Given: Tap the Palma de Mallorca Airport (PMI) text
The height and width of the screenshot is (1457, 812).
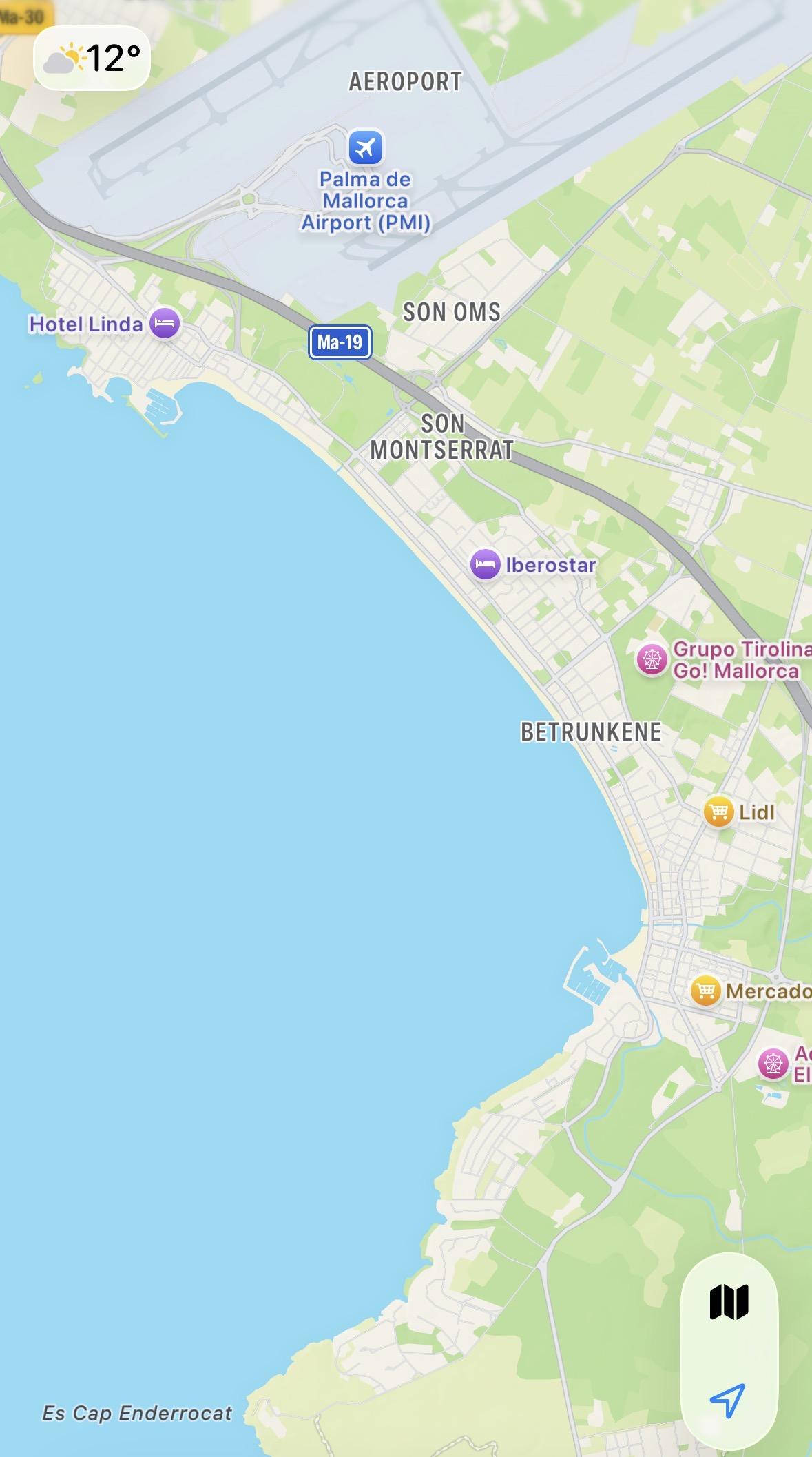Looking at the screenshot, I should point(366,201).
